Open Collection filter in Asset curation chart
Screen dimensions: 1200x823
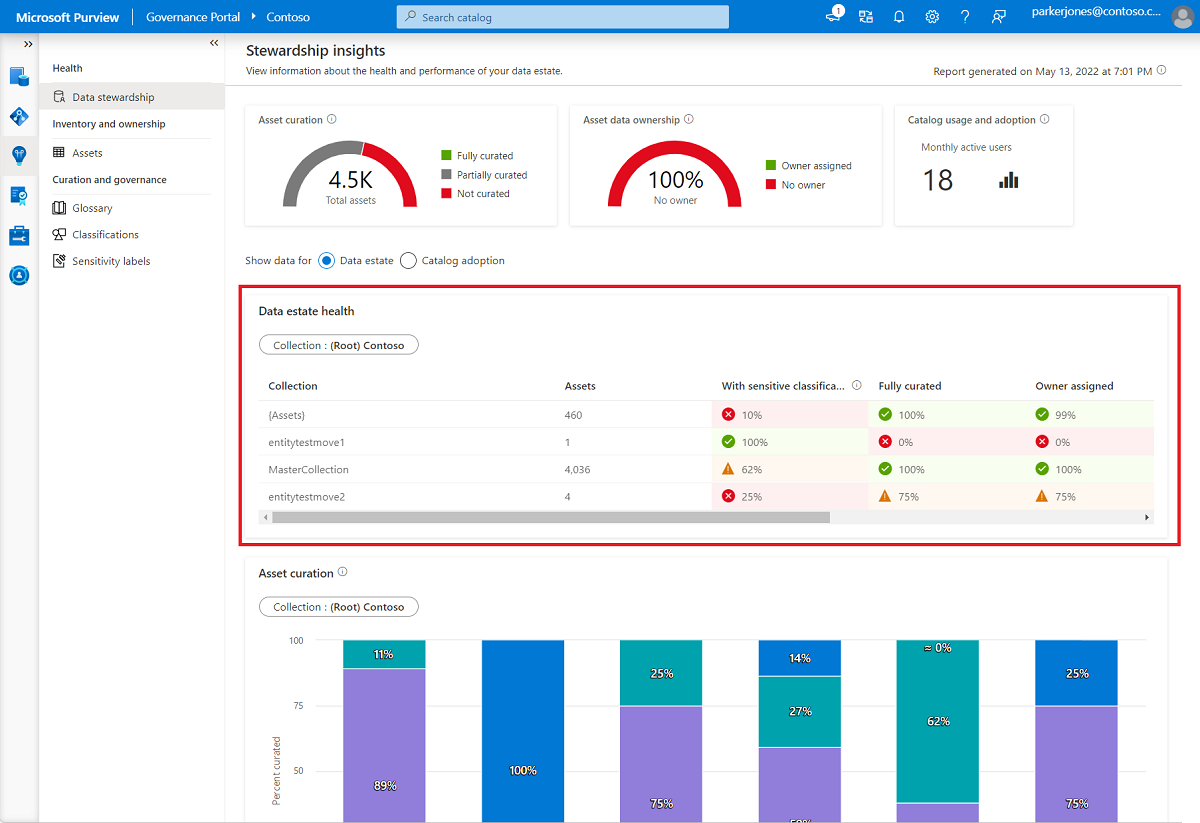pyautogui.click(x=339, y=607)
